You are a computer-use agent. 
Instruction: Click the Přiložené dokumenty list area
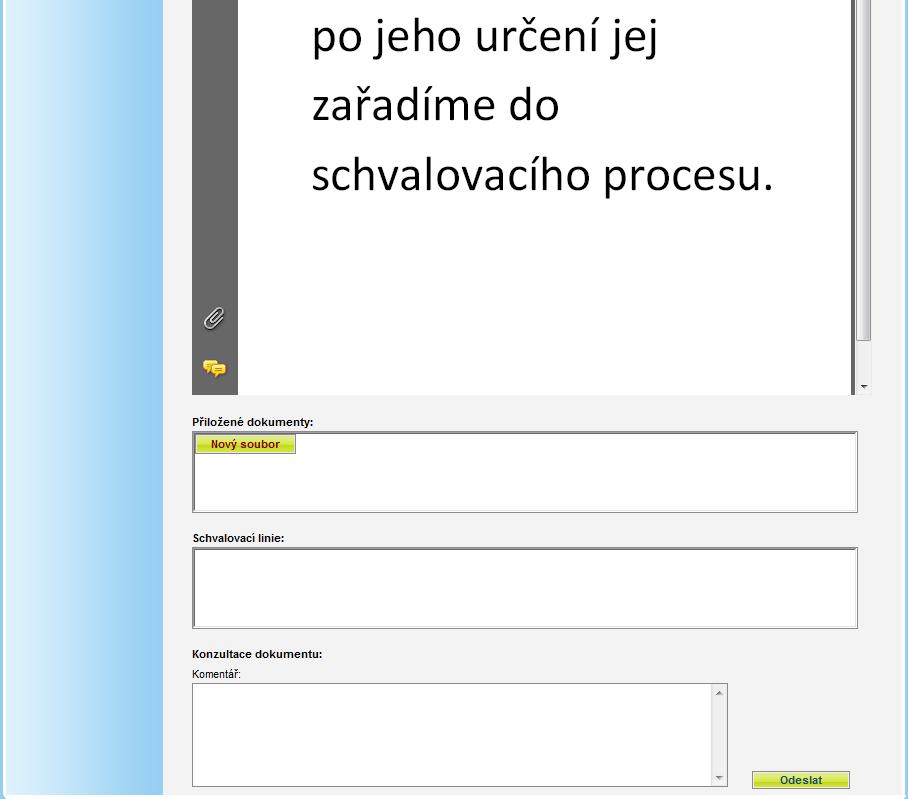pyautogui.click(x=525, y=472)
